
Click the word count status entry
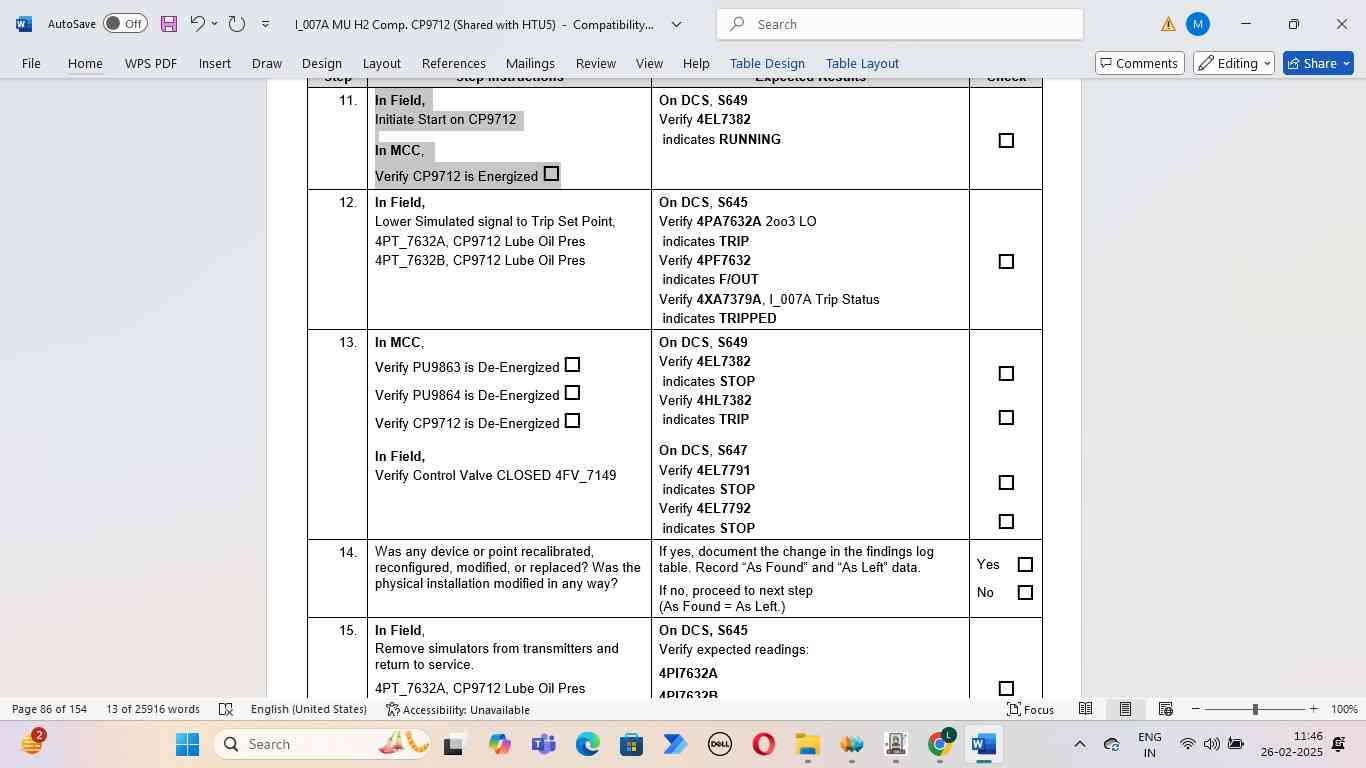tap(153, 709)
